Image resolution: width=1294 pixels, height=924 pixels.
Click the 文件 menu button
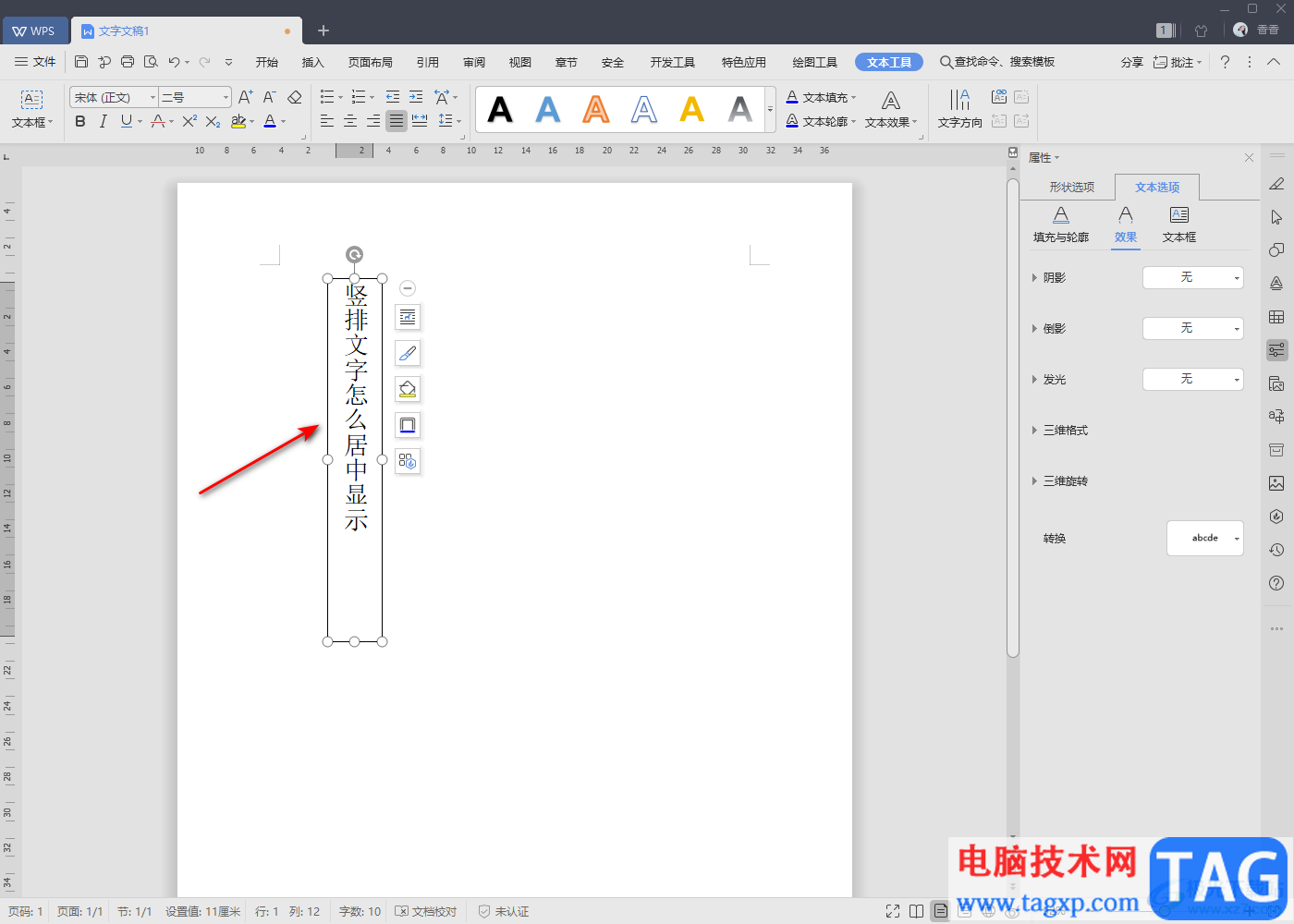(35, 62)
